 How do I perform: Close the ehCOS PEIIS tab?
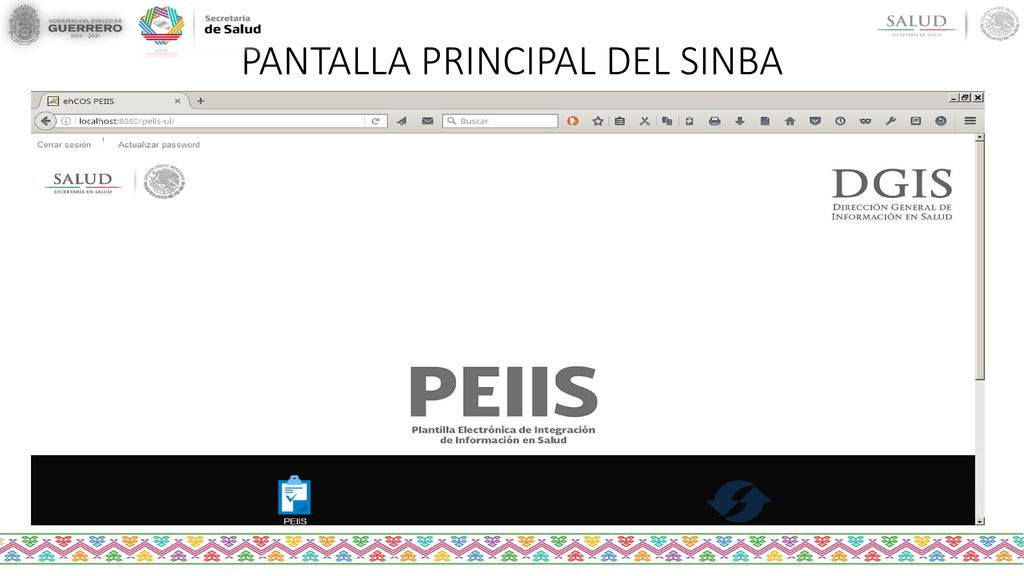tap(178, 101)
